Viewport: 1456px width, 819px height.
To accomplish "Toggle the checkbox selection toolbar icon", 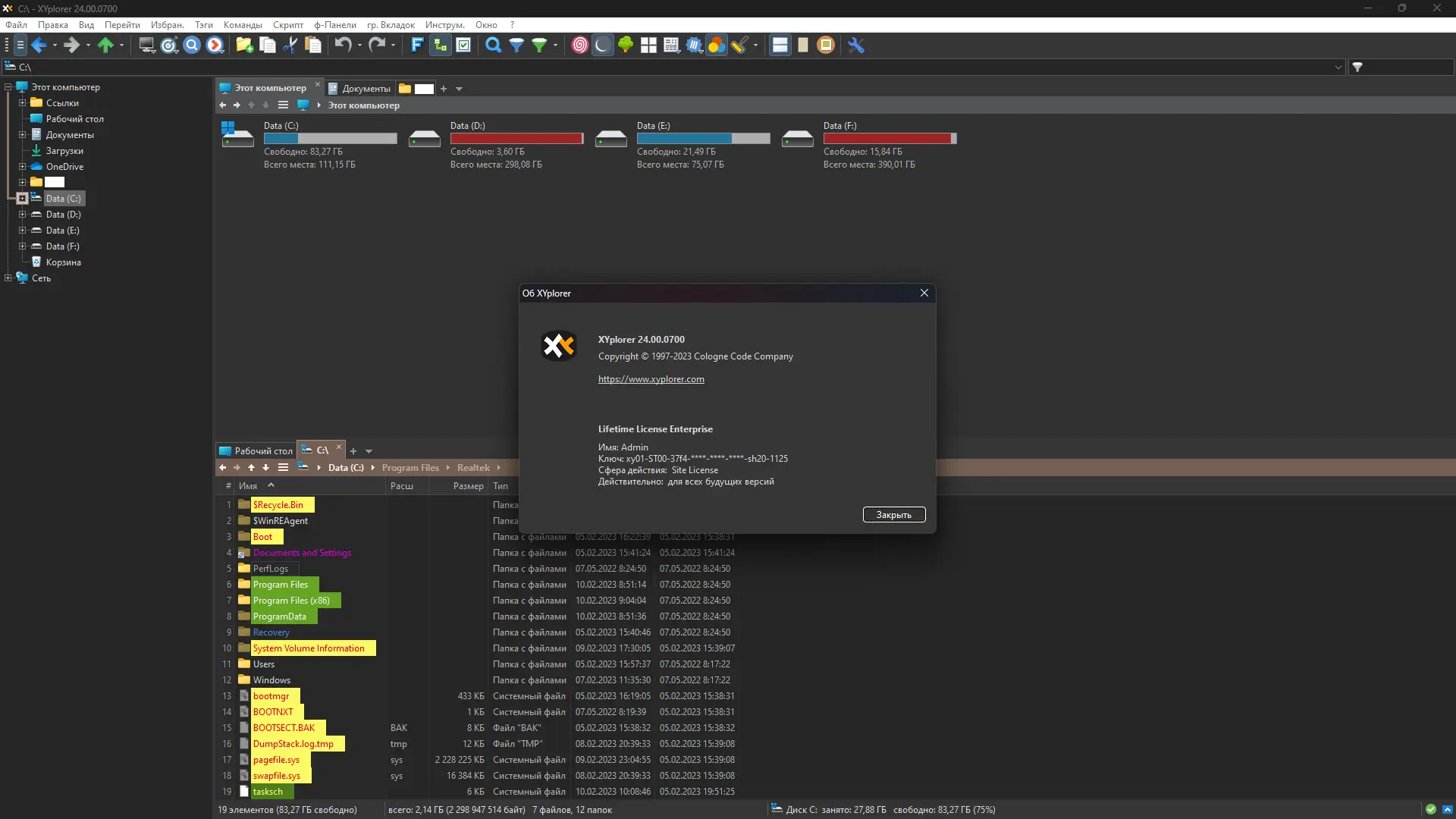I will click(463, 45).
